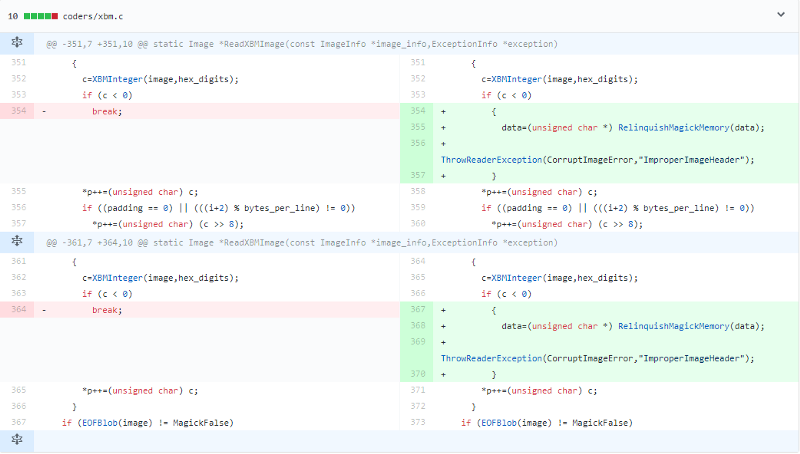Click the deleted break; code on line 364
The height and width of the screenshot is (454, 800).
click(x=106, y=310)
